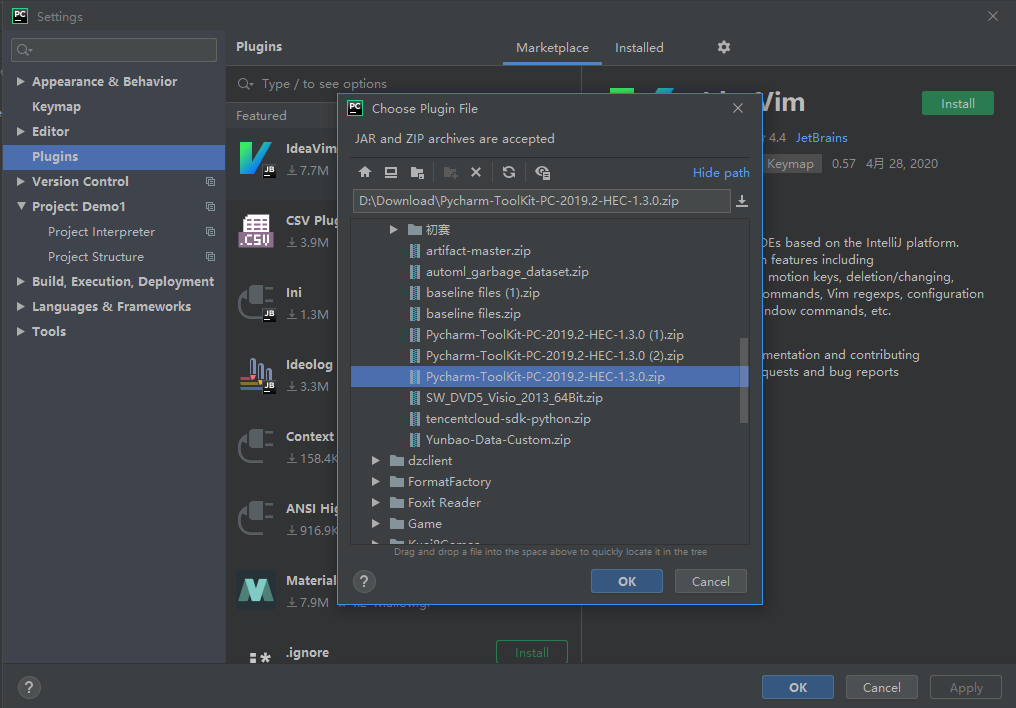Expand Languages & Frameworks section
The image size is (1016, 708).
(21, 306)
